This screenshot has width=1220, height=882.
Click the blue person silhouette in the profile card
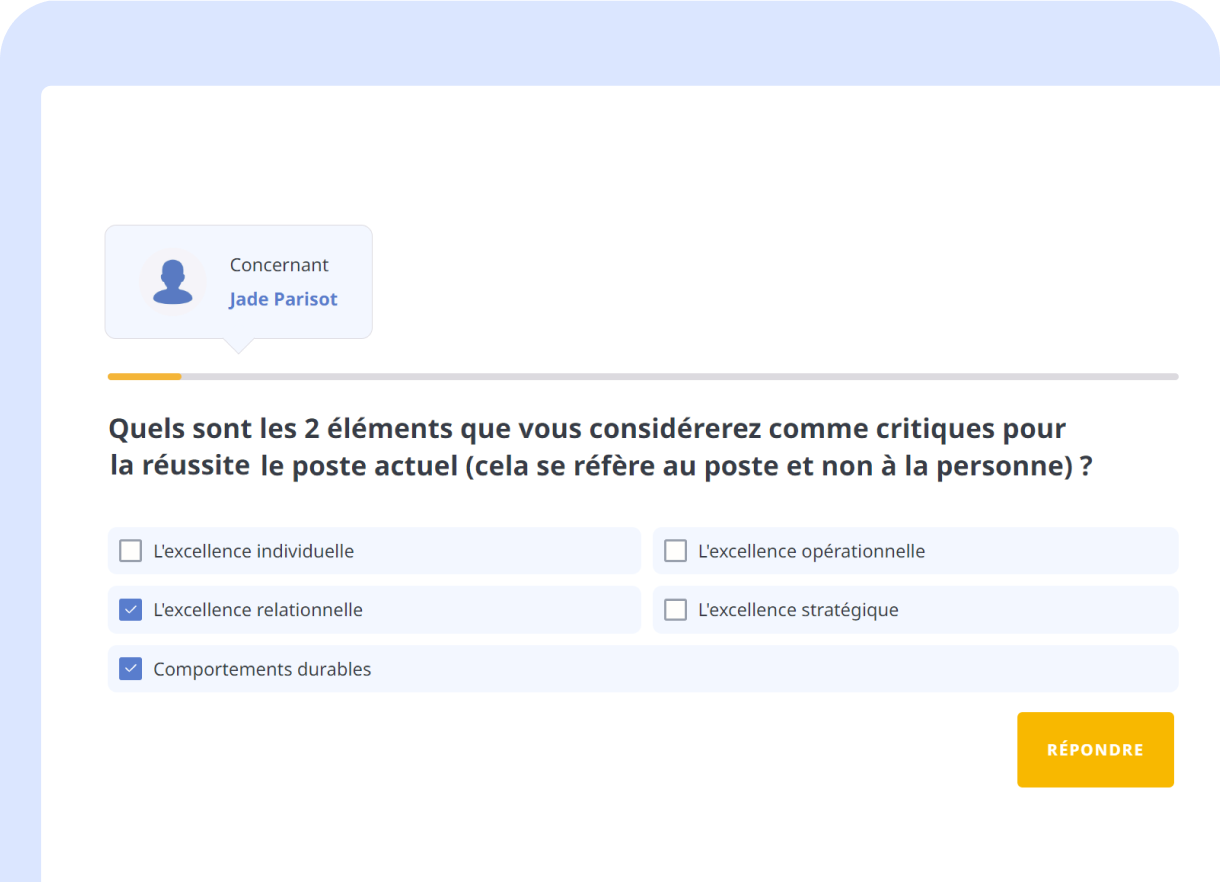pos(173,281)
